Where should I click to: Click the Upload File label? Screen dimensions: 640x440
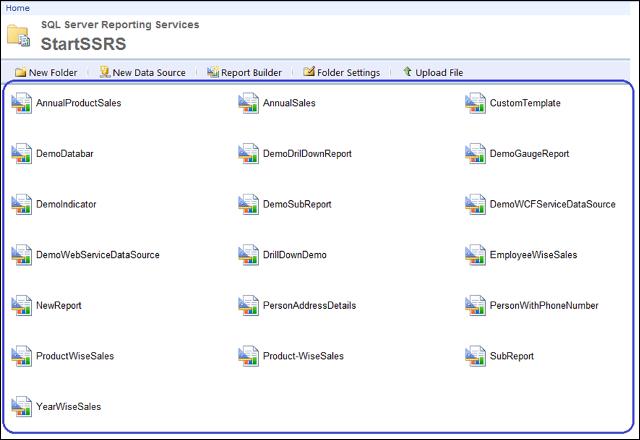439,73
